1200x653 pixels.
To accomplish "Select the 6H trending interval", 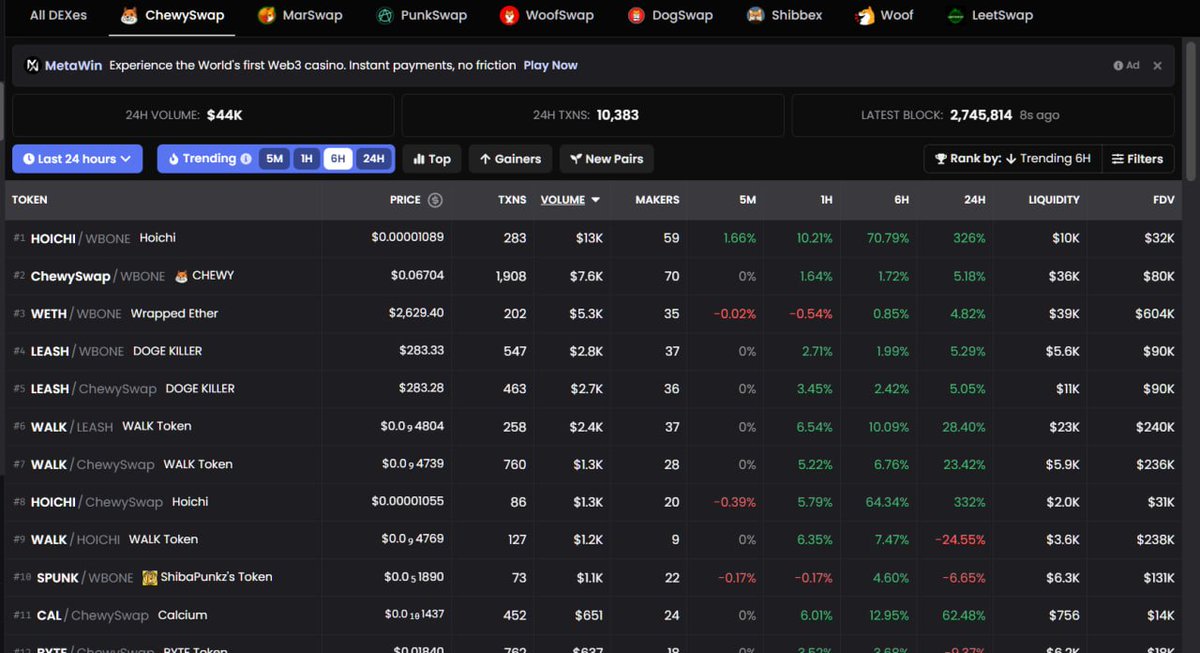I will [338, 159].
